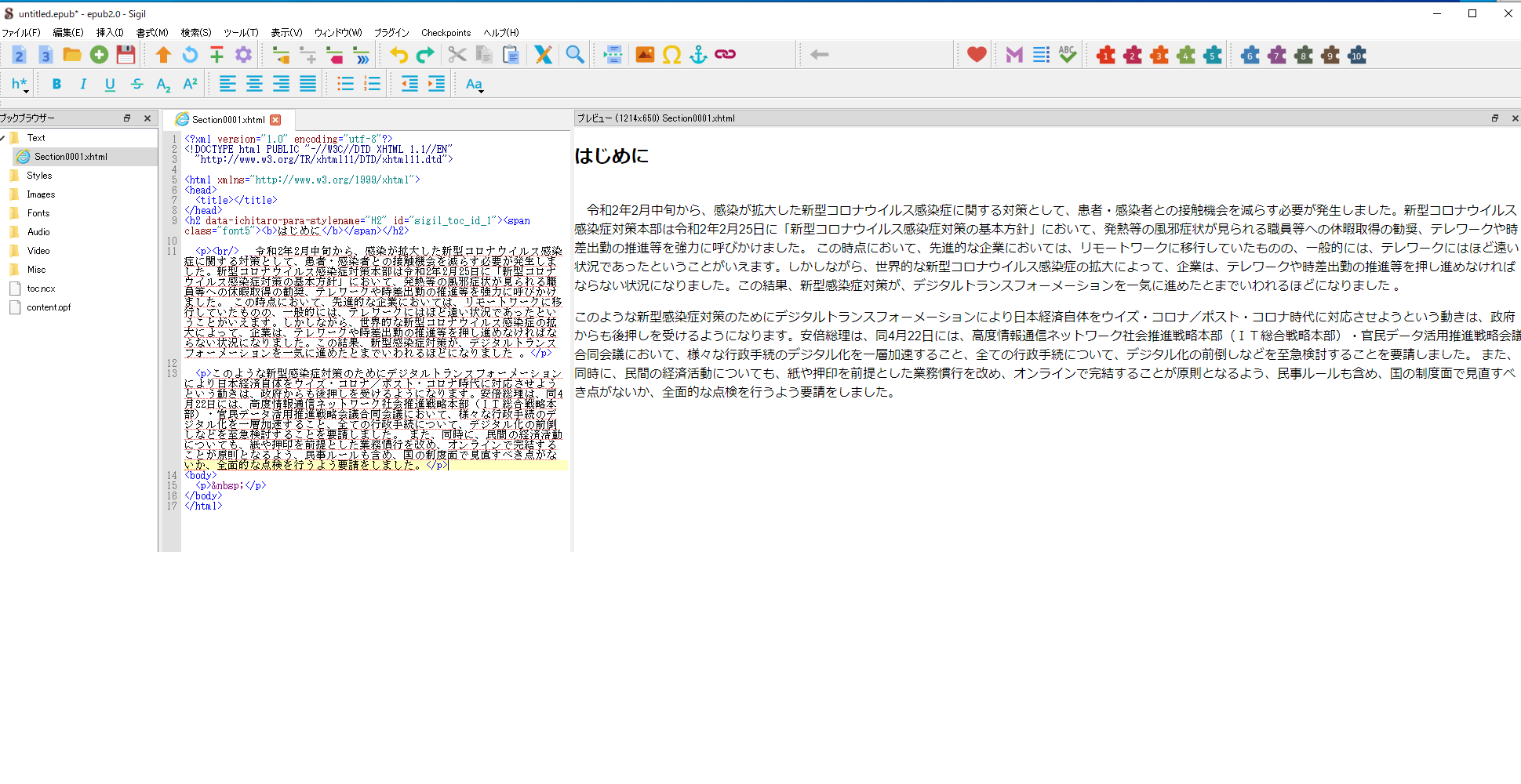Click the anchor Insert ID icon

pyautogui.click(x=698, y=55)
